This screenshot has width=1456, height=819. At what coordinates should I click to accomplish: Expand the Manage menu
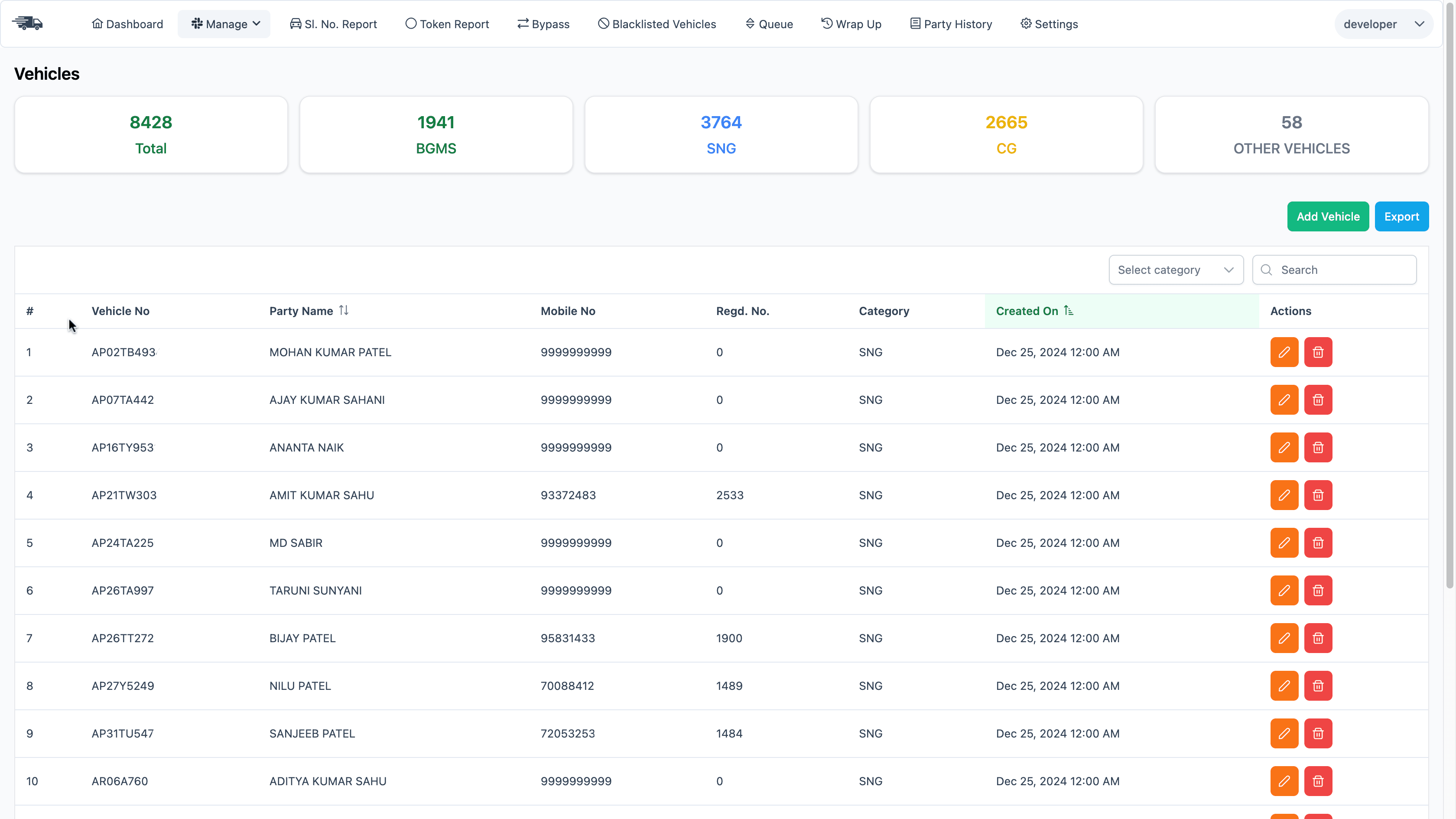(224, 24)
